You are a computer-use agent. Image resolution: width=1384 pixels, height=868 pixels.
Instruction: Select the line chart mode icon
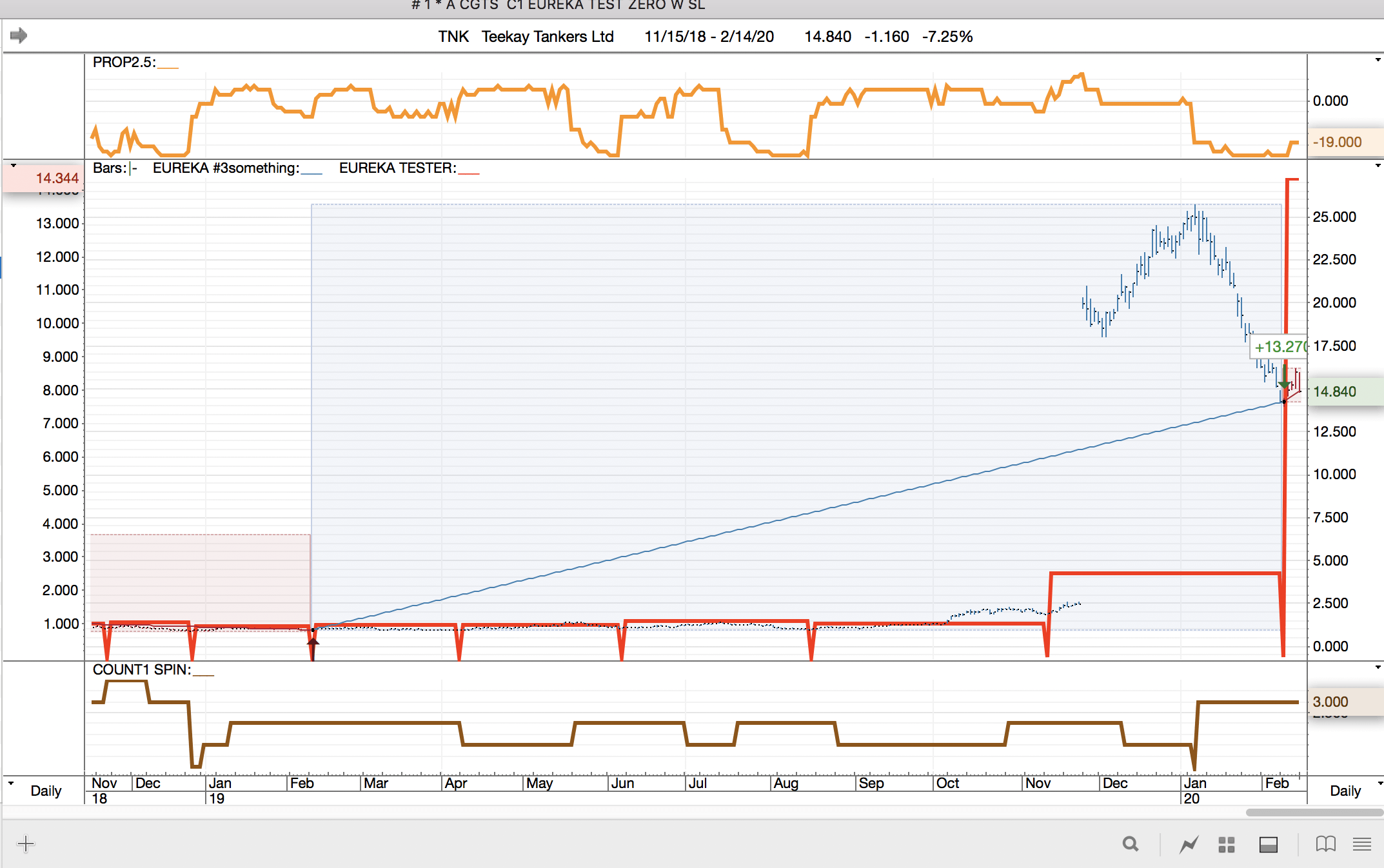tap(1189, 843)
